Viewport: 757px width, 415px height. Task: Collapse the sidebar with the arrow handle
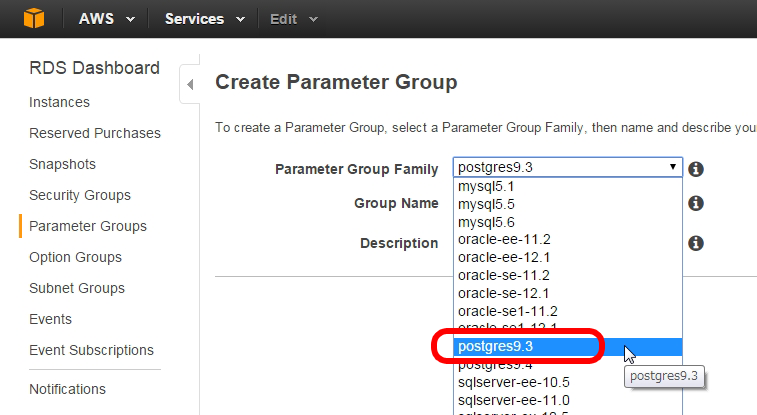pos(190,84)
